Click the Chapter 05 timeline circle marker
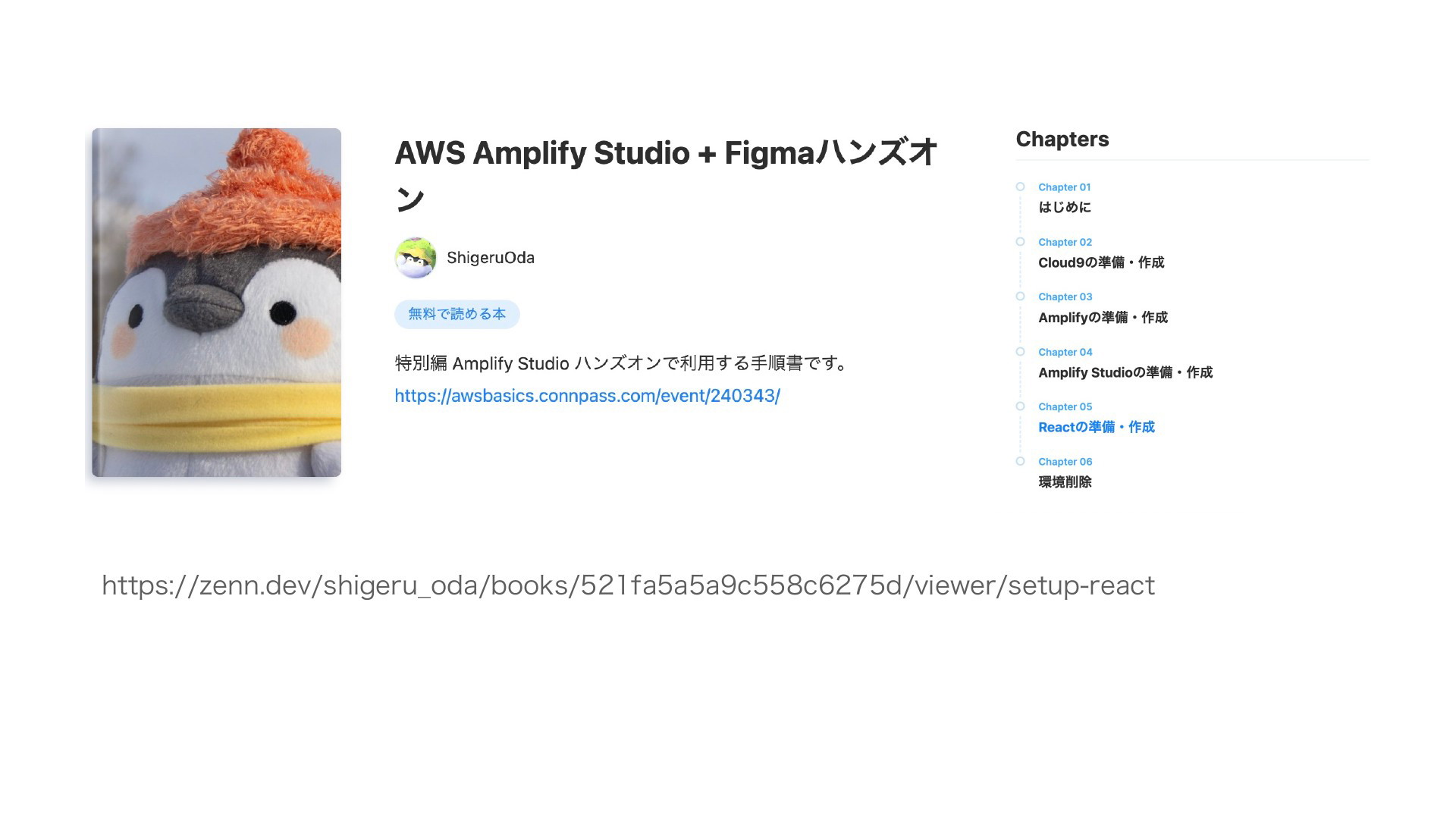The height and width of the screenshot is (819, 1456). point(1020,406)
